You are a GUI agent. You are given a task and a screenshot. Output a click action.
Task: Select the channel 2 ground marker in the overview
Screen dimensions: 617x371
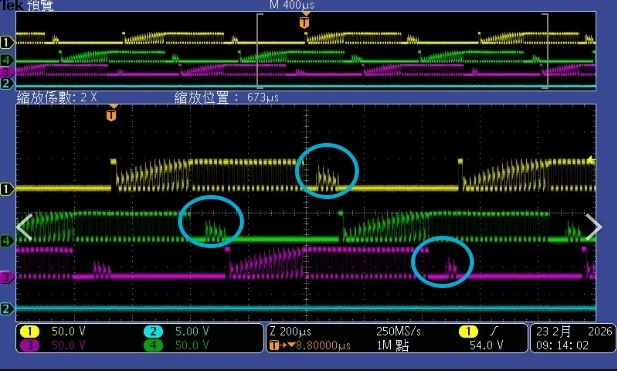[x=6, y=83]
